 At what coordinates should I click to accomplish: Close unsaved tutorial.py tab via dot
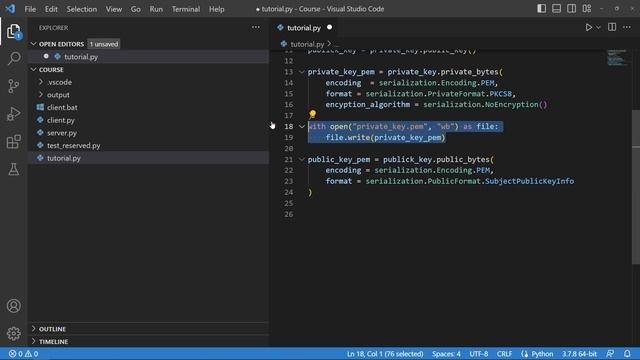click(329, 27)
